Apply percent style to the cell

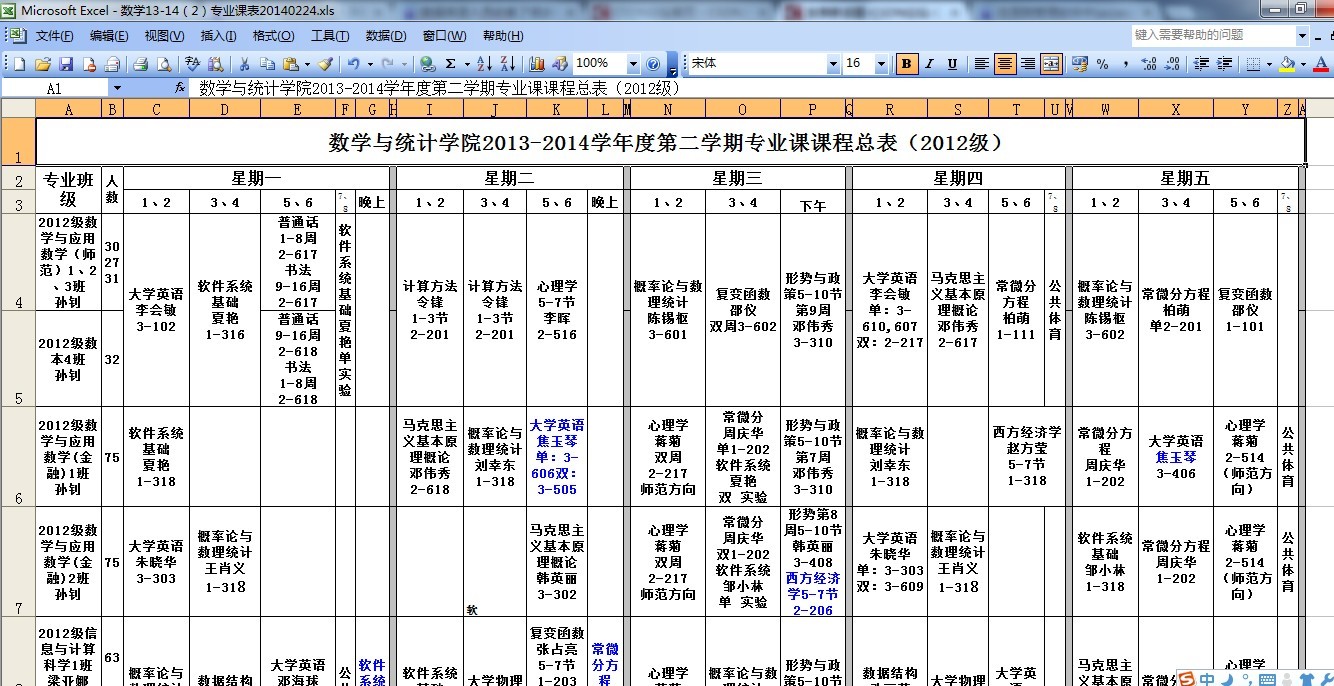[1102, 64]
